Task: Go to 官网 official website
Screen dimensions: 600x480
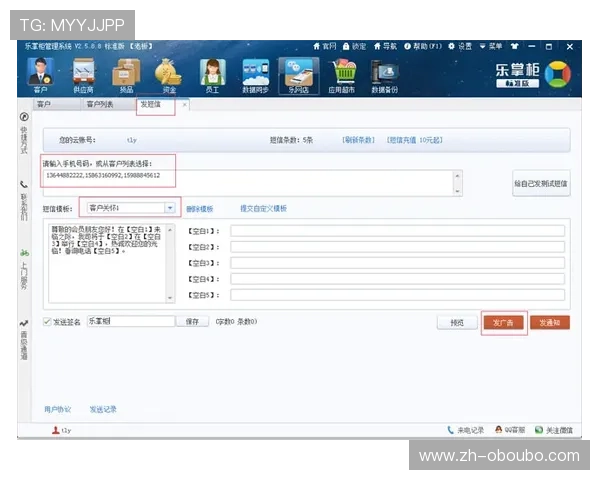Action: pos(324,46)
